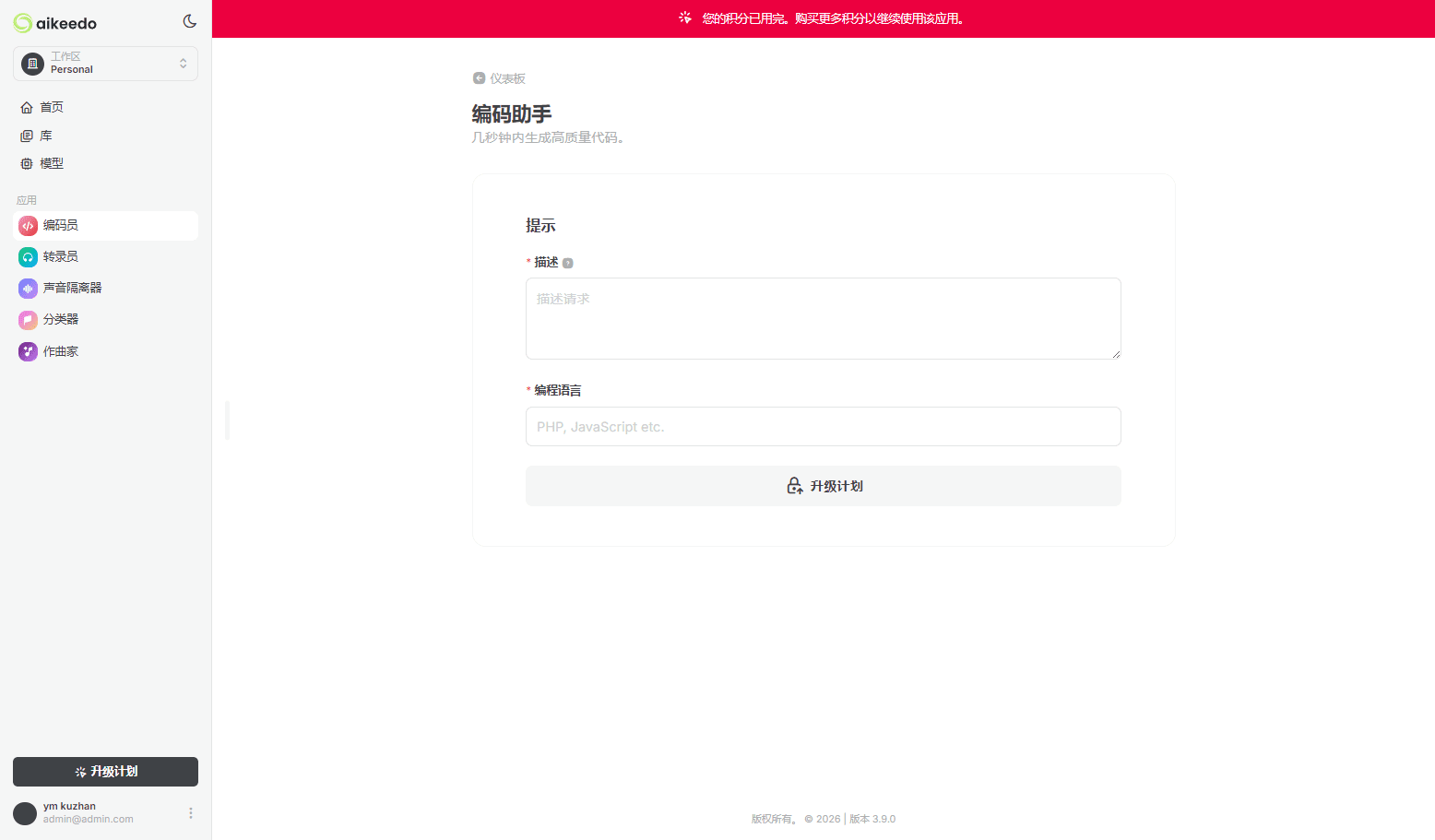The image size is (1435, 840).
Task: Click the 编程语言 programming language input field
Action: click(823, 426)
